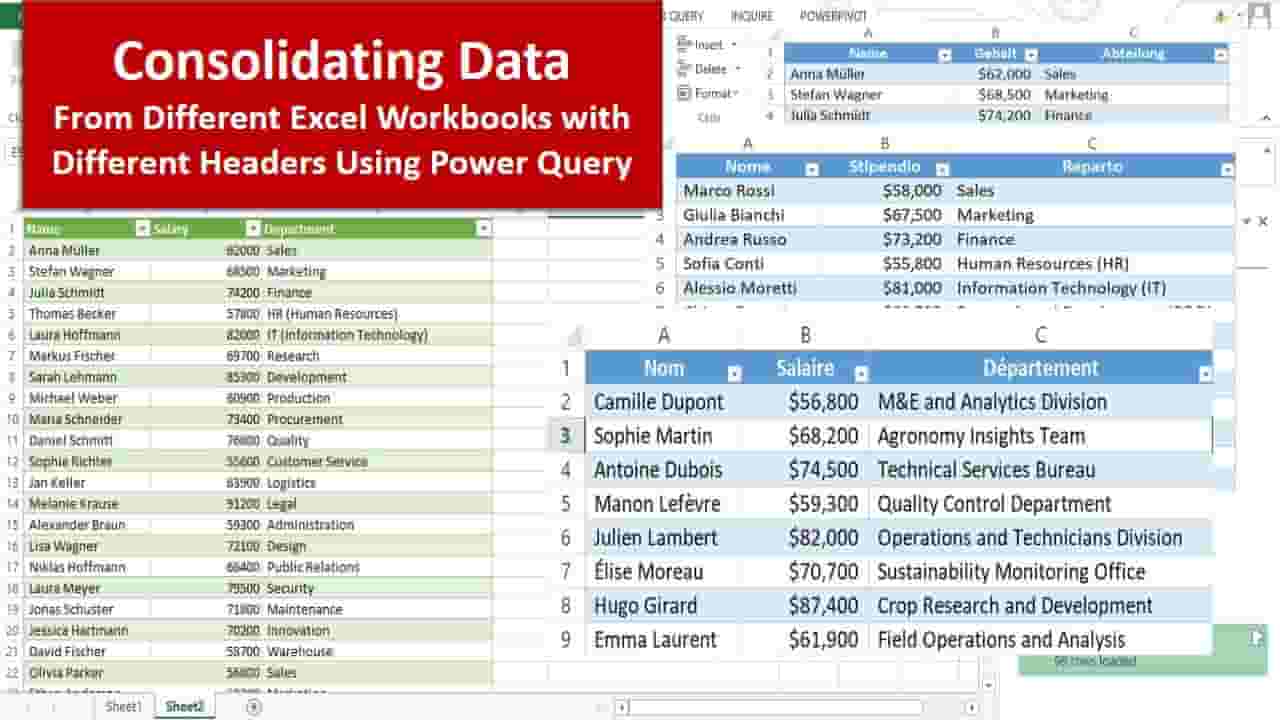Click the Format cells button
The height and width of the screenshot is (720, 1280).
coord(709,93)
